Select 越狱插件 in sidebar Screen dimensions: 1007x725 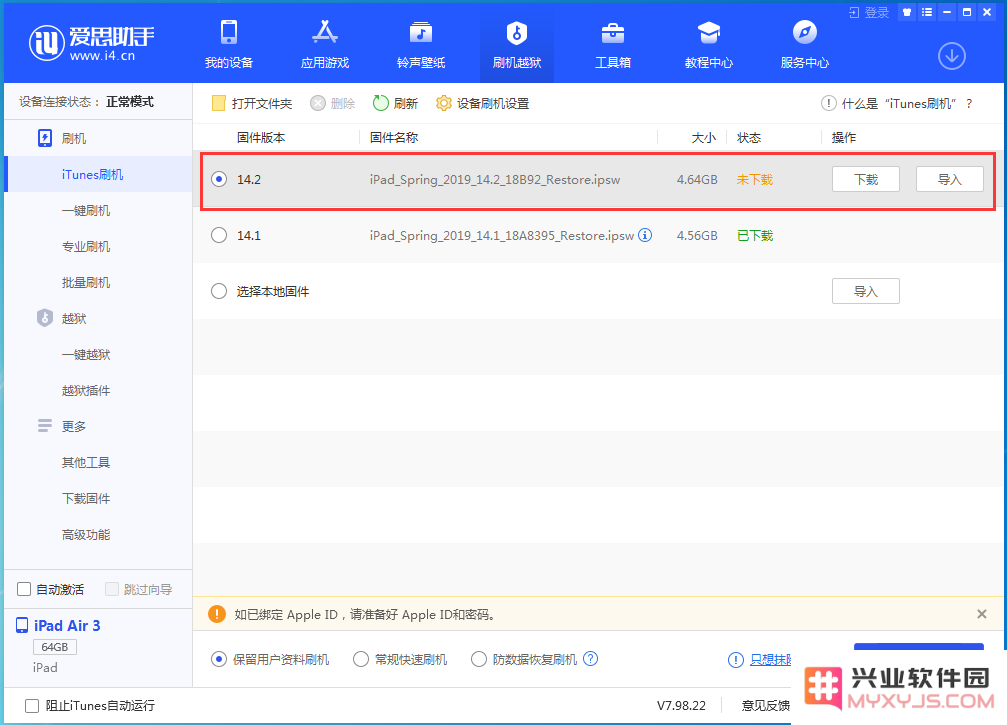pos(86,390)
